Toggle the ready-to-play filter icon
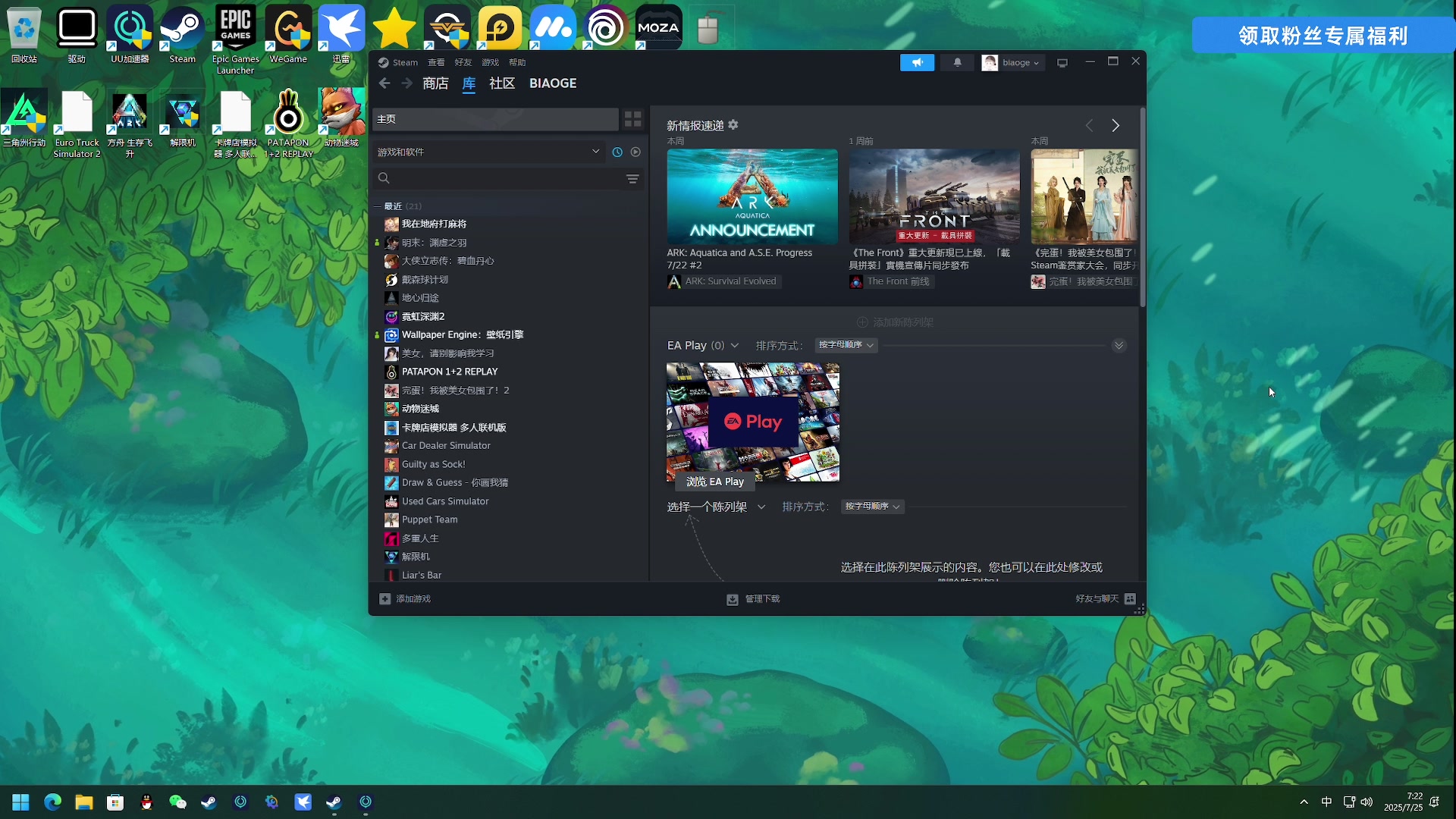This screenshot has height=819, width=1456. click(635, 152)
